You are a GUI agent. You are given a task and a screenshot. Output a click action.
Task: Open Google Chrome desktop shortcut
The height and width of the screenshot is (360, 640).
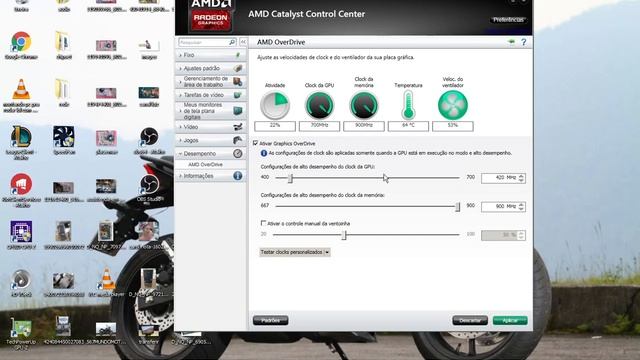21,42
